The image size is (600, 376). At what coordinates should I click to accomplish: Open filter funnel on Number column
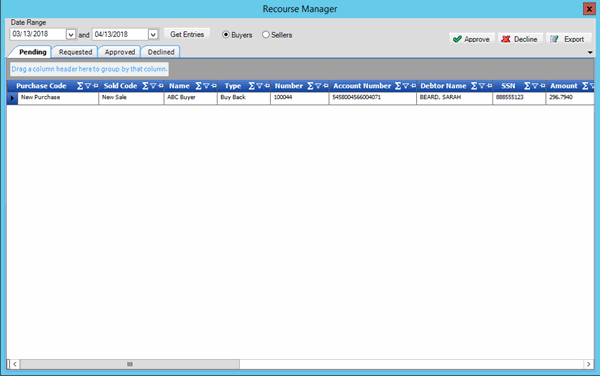(x=318, y=86)
